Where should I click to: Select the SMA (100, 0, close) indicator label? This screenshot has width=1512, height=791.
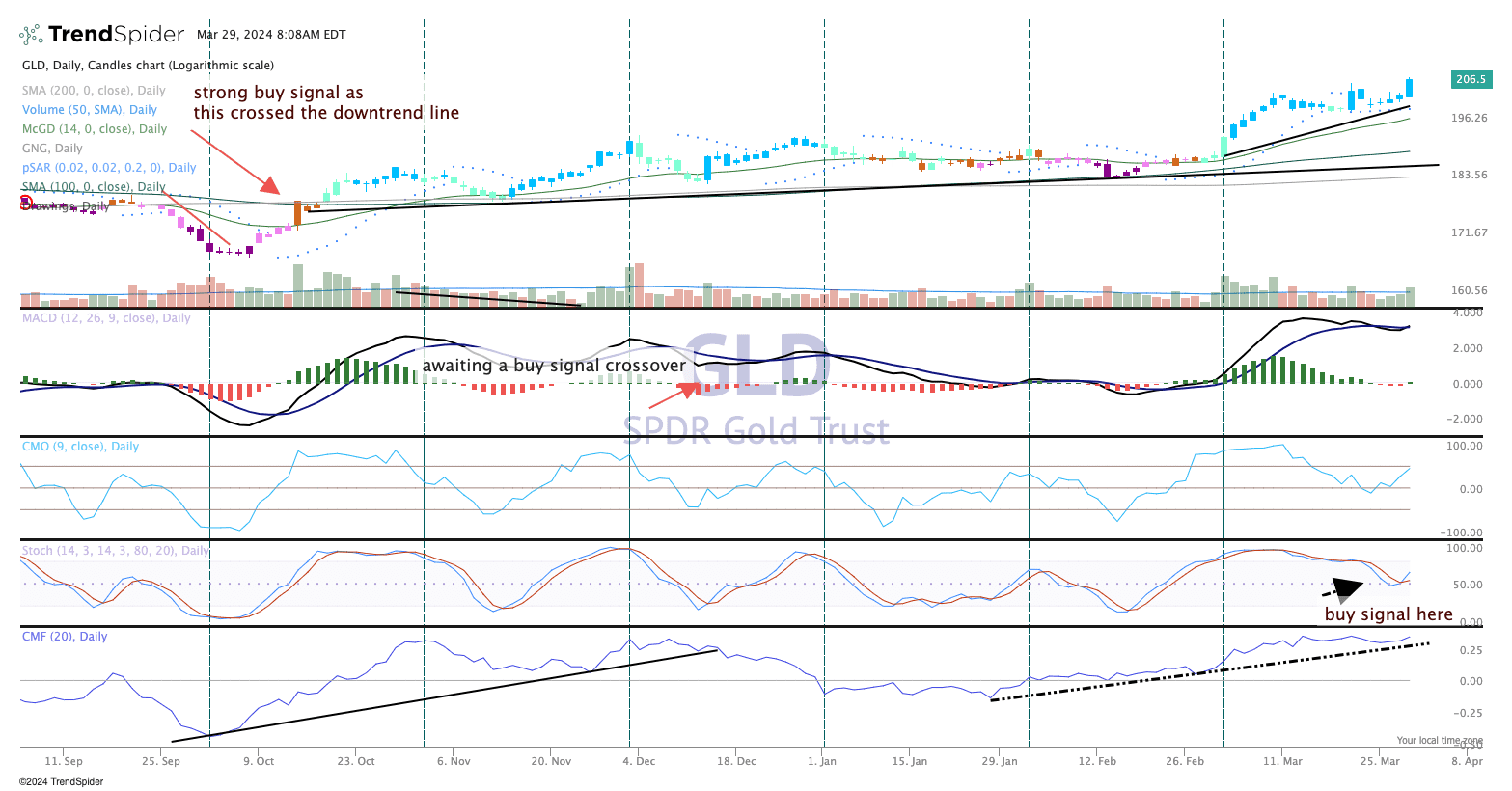(x=94, y=187)
